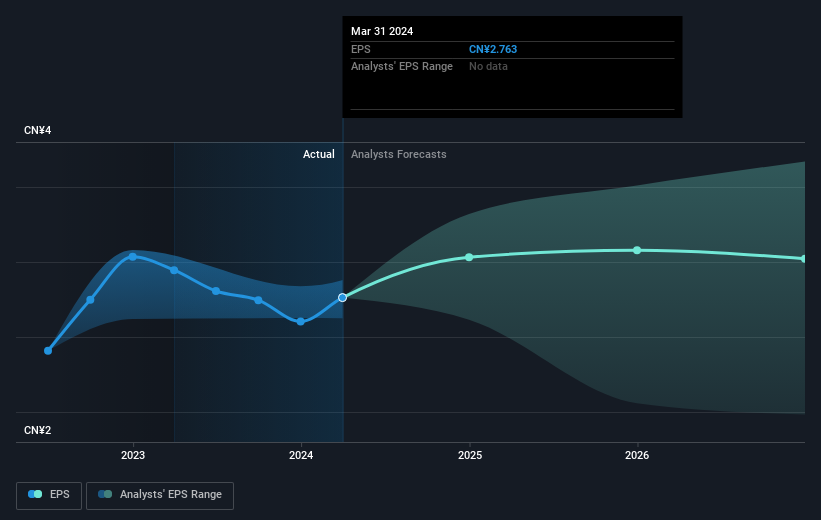The width and height of the screenshot is (821, 520).
Task: Click the 2026 x-axis label
Action: pyautogui.click(x=637, y=455)
